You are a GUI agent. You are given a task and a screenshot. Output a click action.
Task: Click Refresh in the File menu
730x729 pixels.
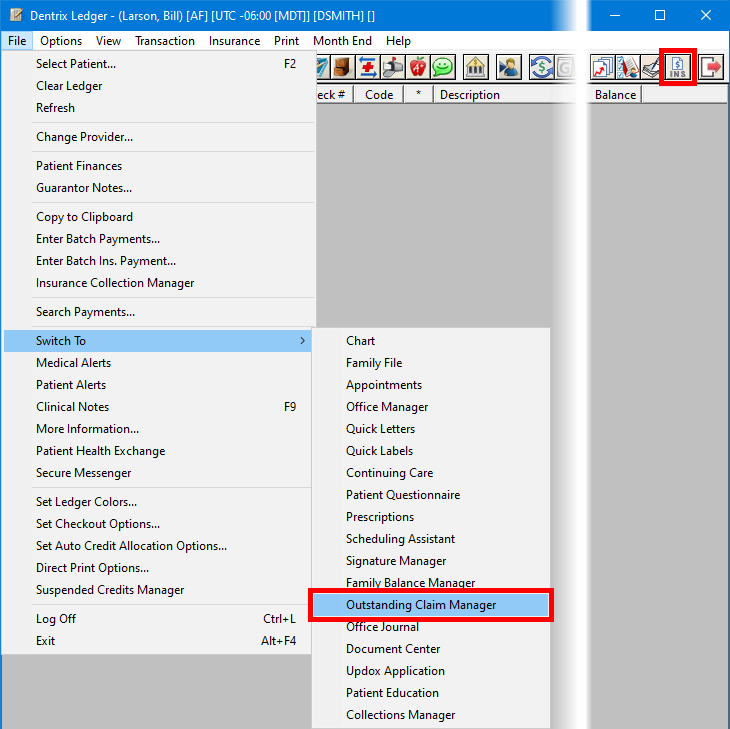157,108
